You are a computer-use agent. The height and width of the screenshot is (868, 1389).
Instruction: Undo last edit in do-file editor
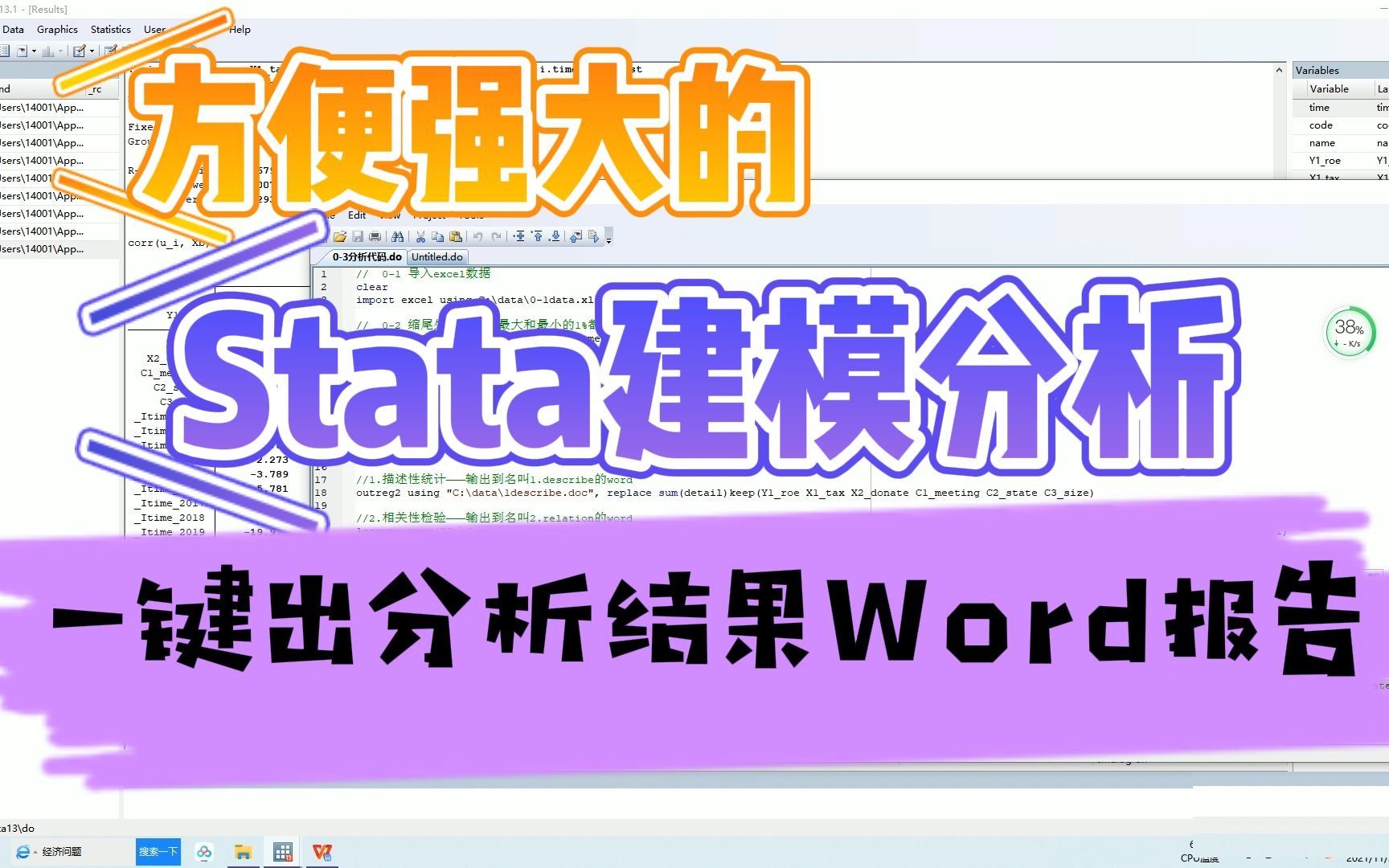pos(478,236)
